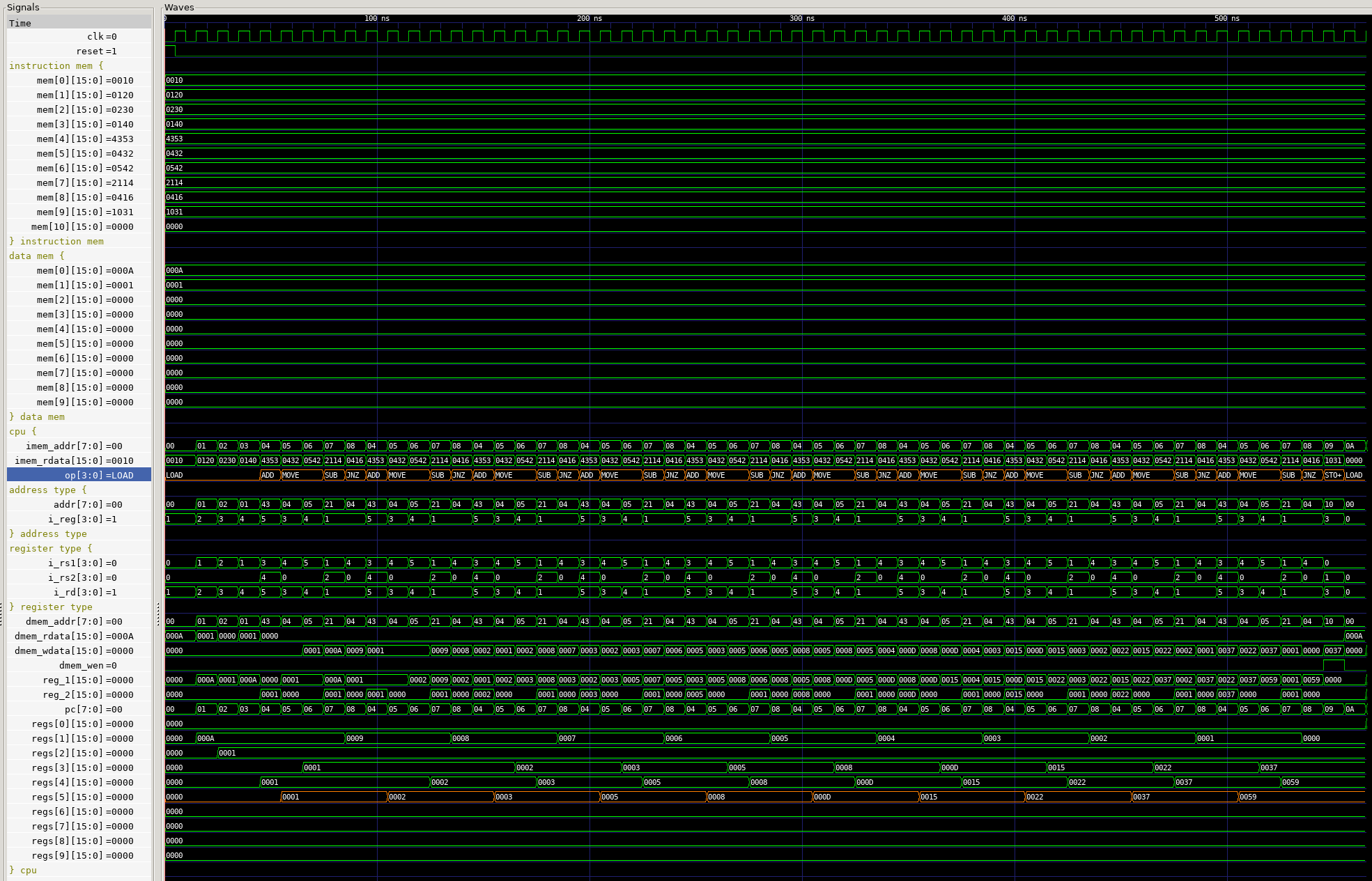Screen dimensions: 1372x881
Task: Select the regs[3][15:0] signal
Action: tap(79, 767)
